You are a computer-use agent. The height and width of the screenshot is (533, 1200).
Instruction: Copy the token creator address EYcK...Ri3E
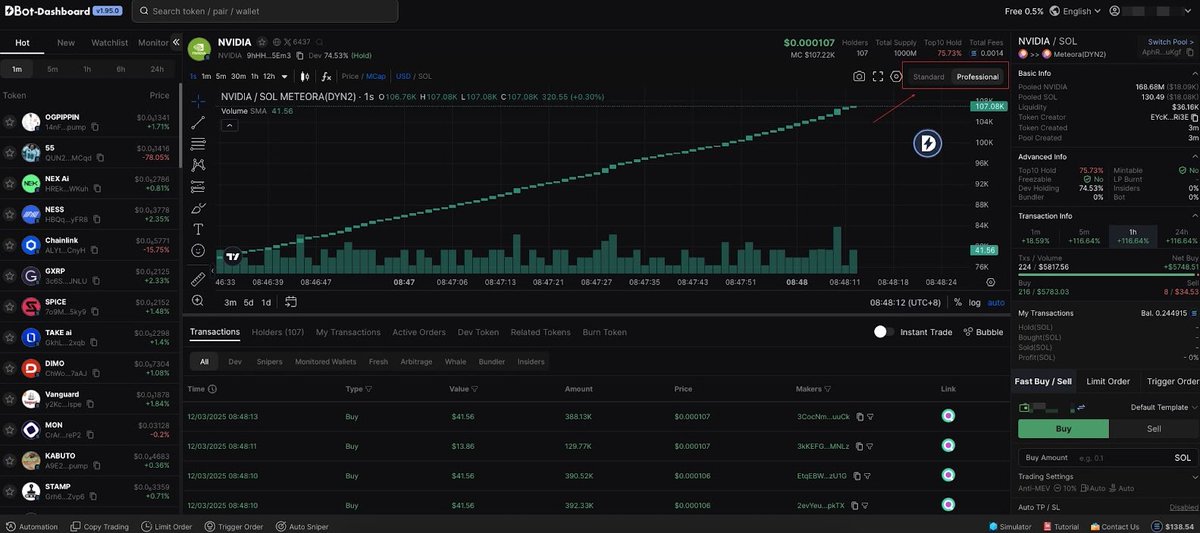(1195, 117)
